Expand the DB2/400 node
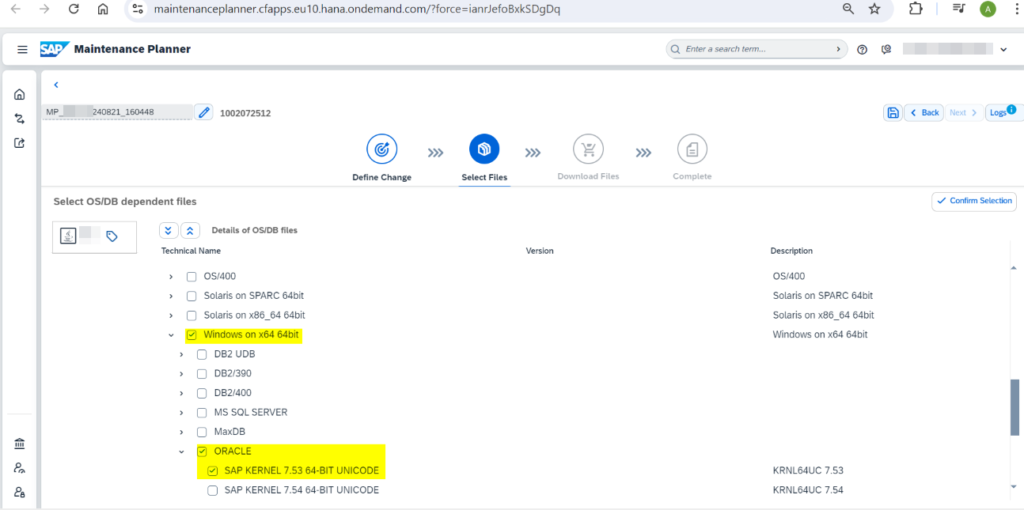 [182, 393]
